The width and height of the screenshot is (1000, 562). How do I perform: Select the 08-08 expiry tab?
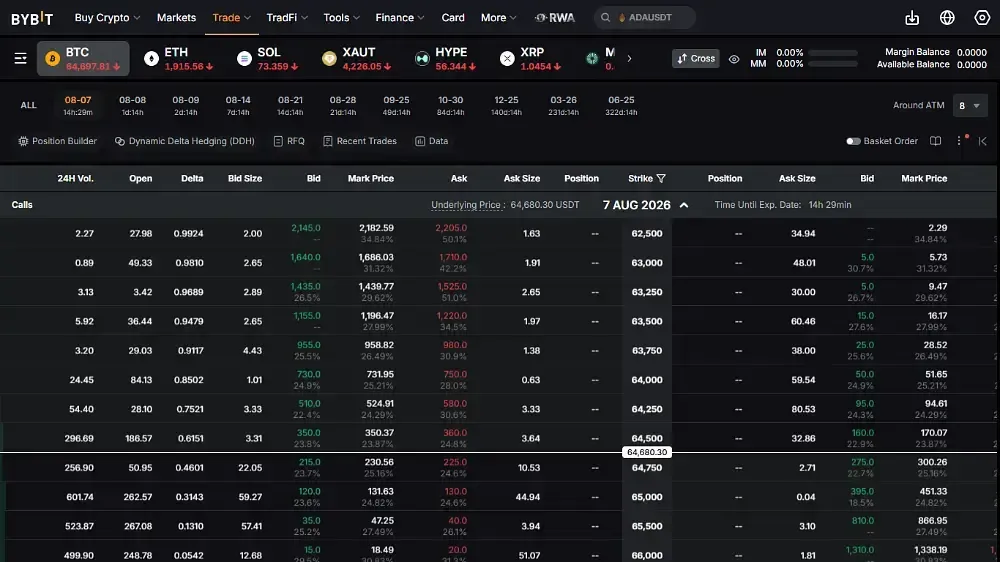(x=133, y=105)
